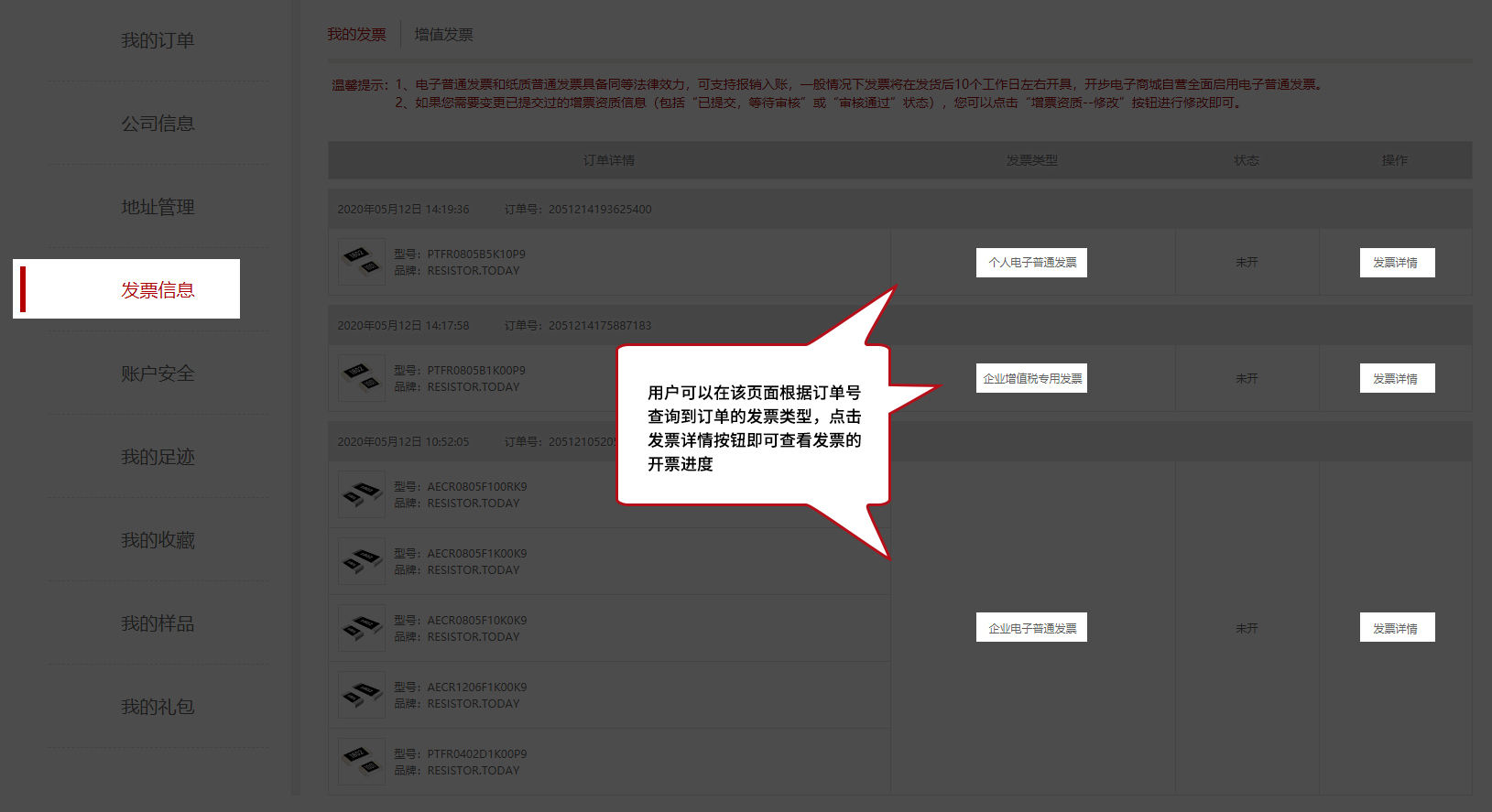Screen dimensions: 1492x812
Task: Click the 企业增值税专用发票 type label
Action: (x=1031, y=378)
